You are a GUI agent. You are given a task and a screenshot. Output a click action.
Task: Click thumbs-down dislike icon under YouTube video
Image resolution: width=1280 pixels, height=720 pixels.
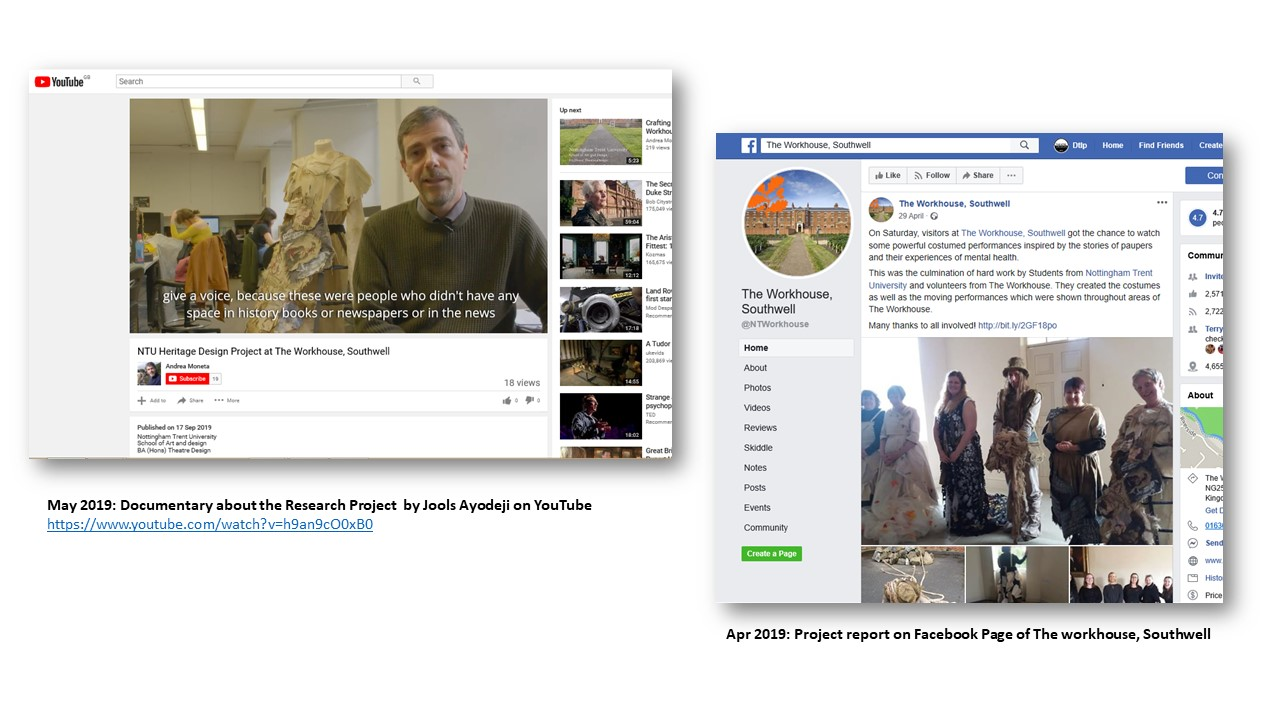[530, 400]
